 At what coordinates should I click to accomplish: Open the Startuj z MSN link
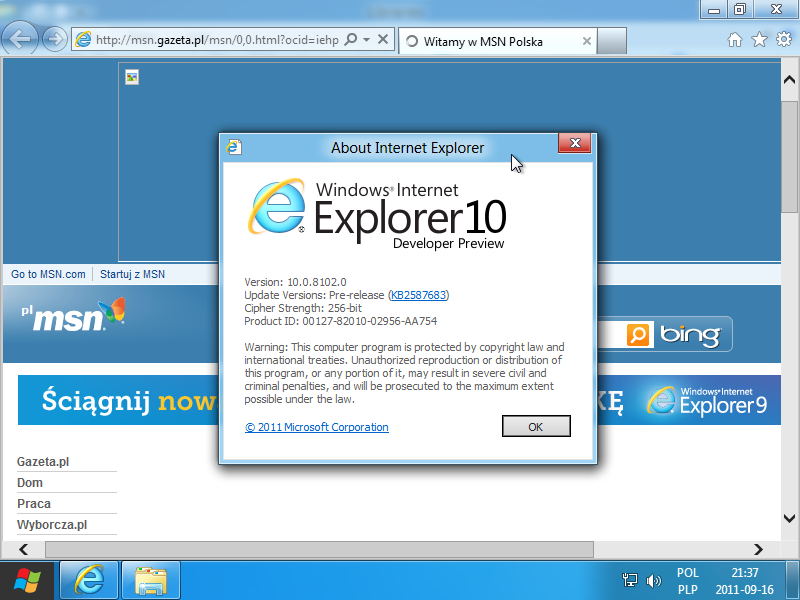click(132, 274)
